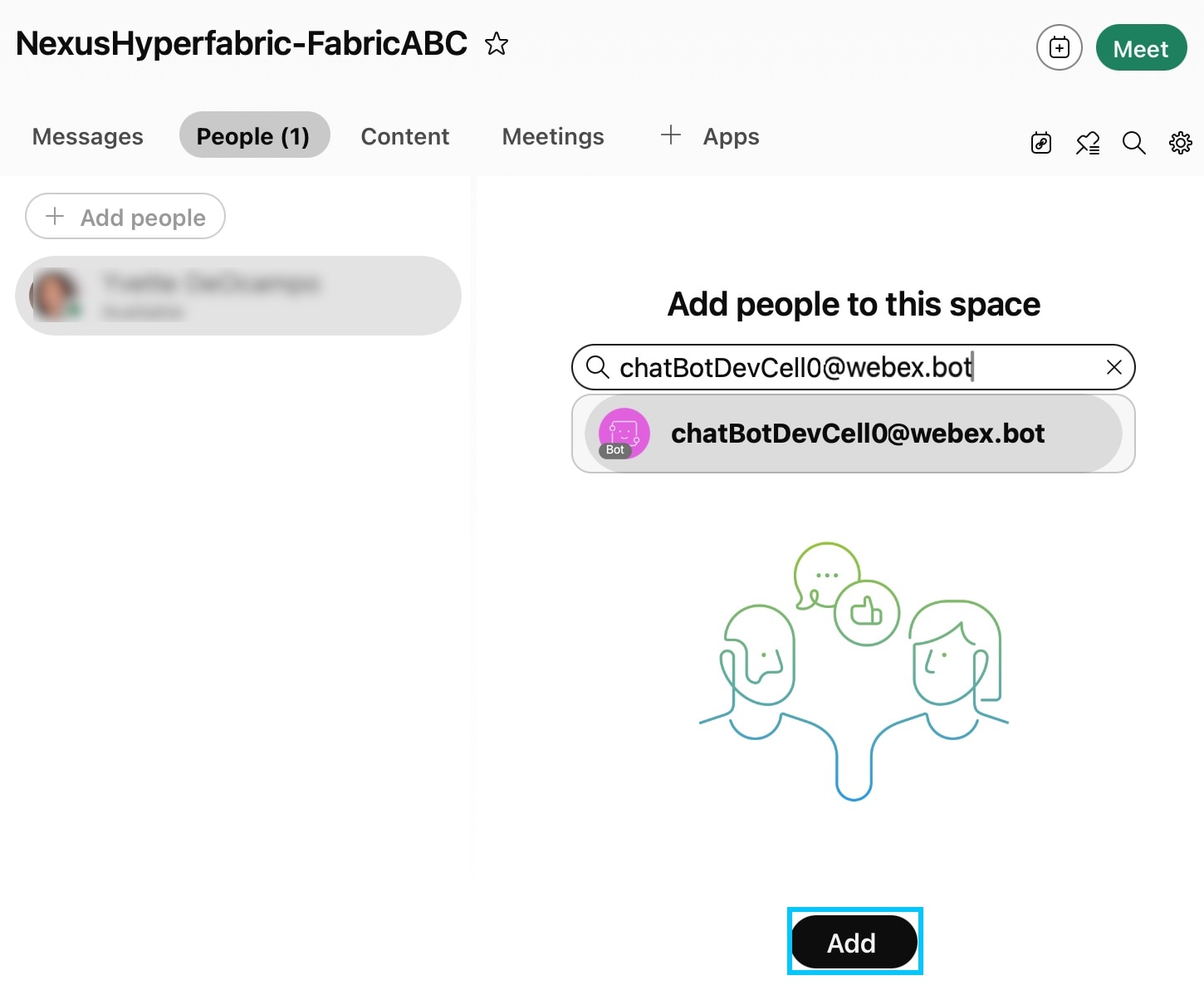Open the Meetings tab
1204x995 pixels.
pos(552,135)
